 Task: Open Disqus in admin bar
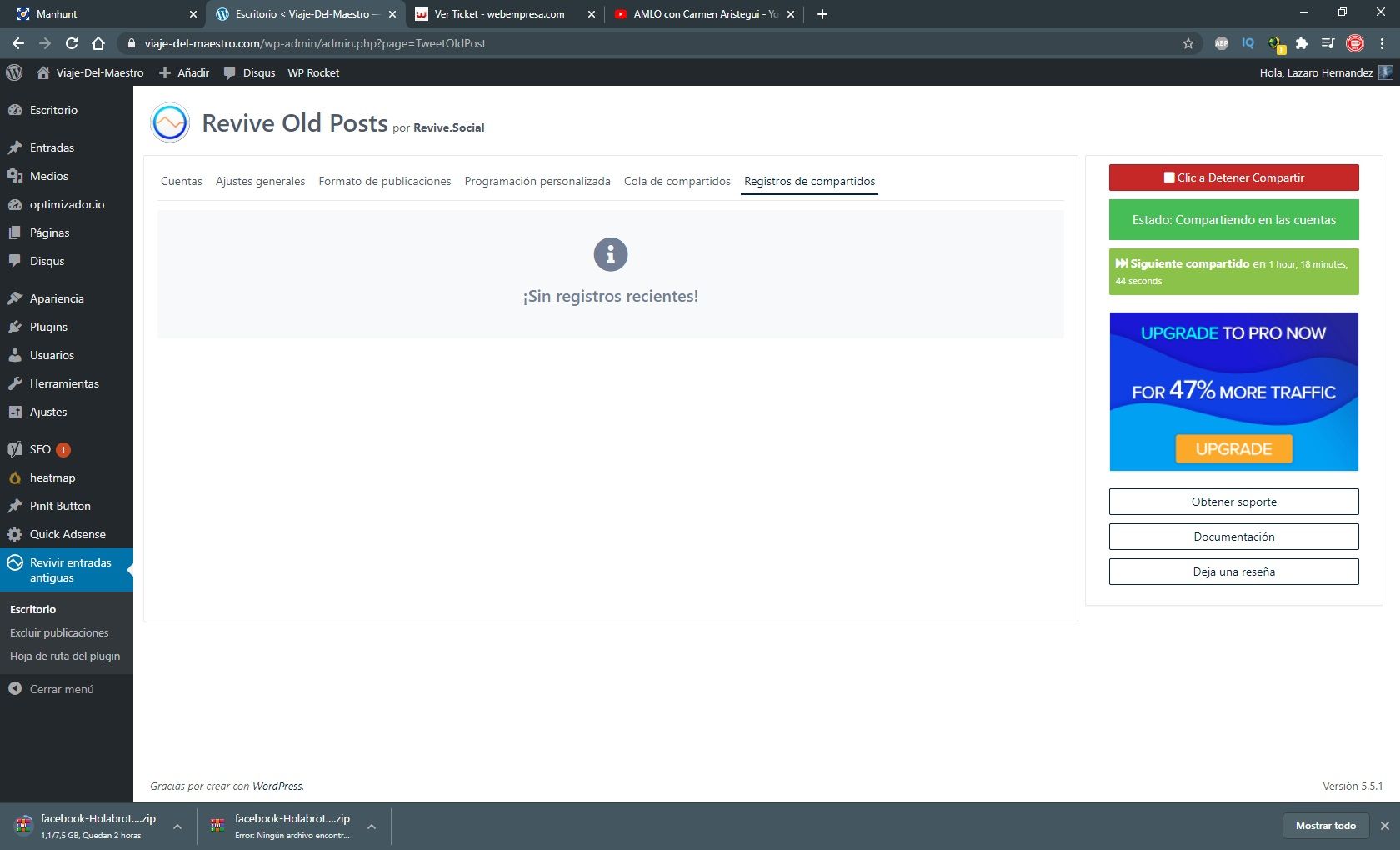250,72
